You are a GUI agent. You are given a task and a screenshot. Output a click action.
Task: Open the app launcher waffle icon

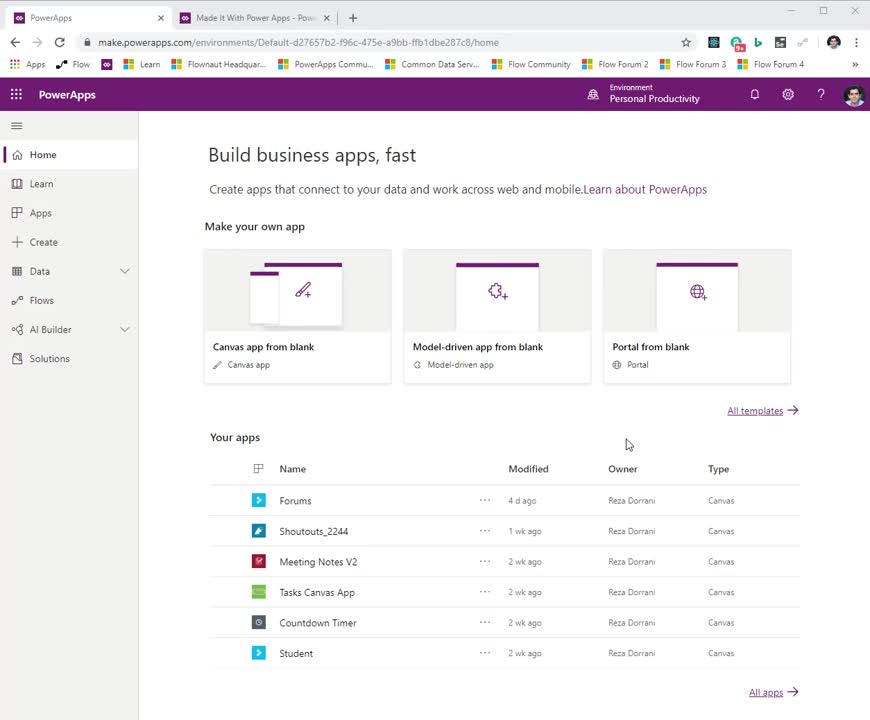(16, 94)
